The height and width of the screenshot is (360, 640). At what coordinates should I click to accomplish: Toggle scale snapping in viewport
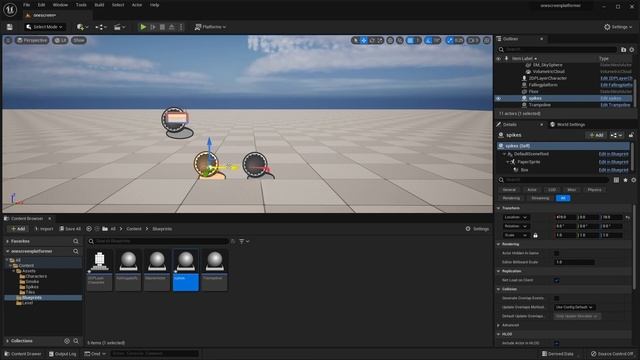click(450, 40)
